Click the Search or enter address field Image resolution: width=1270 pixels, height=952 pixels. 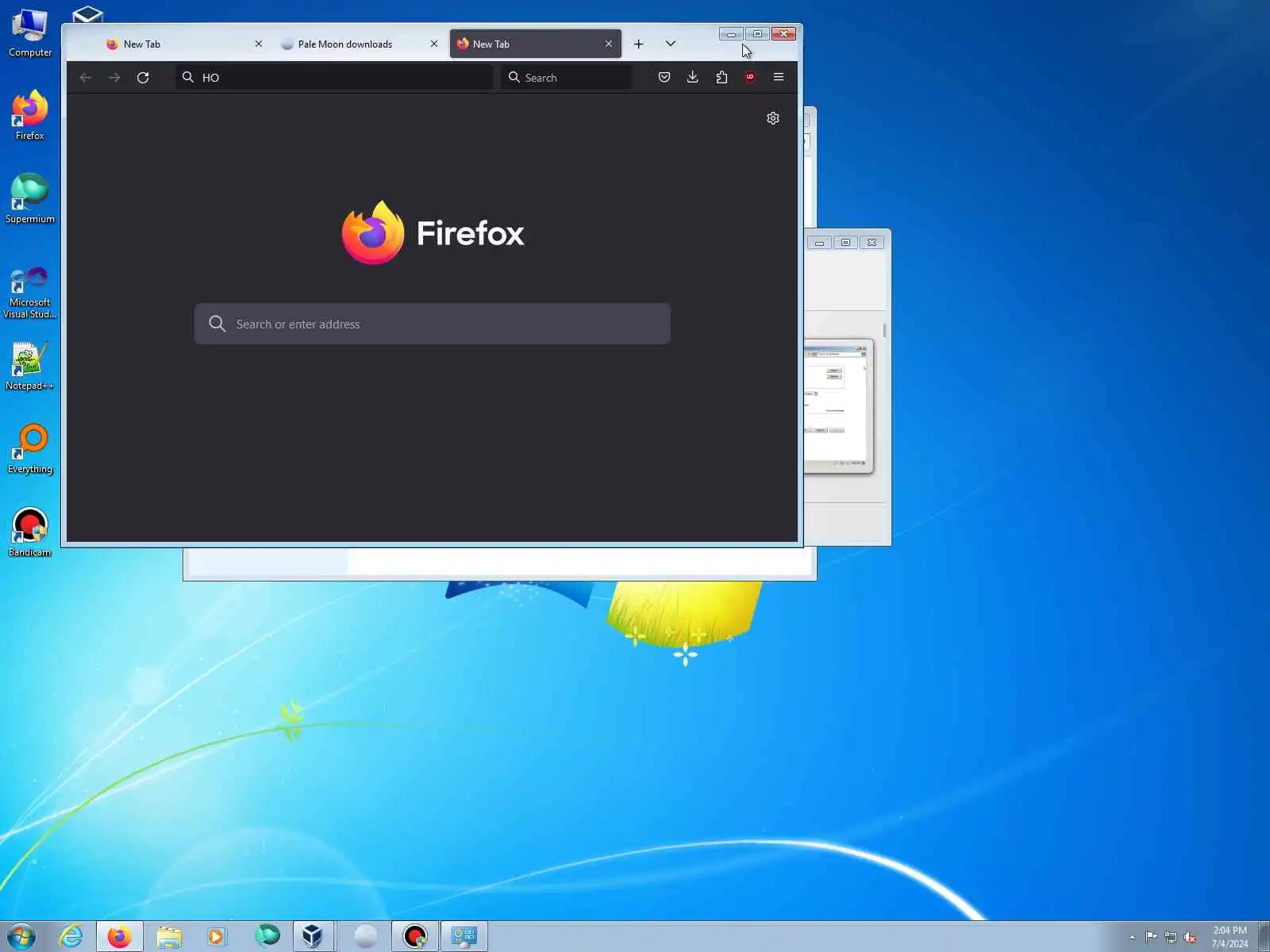pyautogui.click(x=433, y=324)
